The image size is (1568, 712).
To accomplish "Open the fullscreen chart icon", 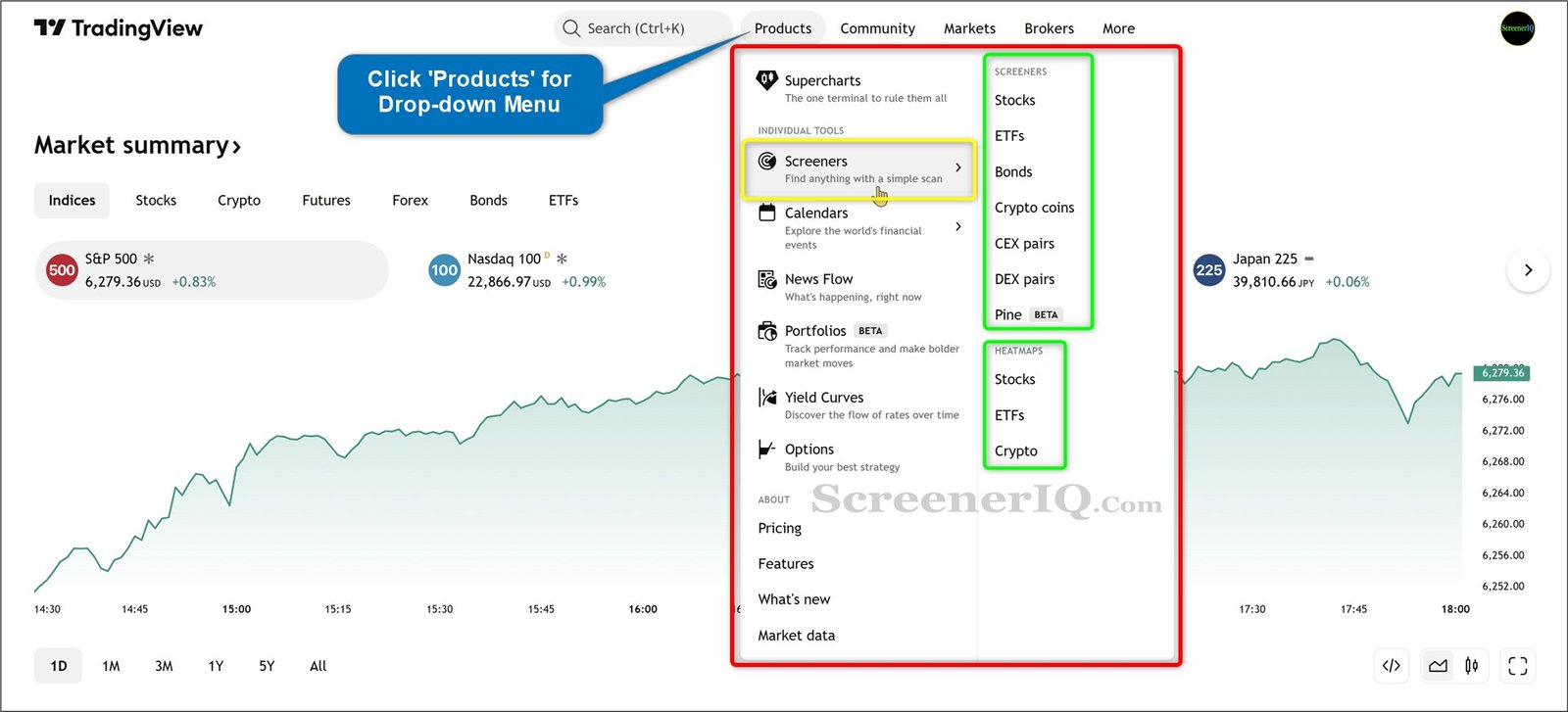I will pyautogui.click(x=1518, y=666).
